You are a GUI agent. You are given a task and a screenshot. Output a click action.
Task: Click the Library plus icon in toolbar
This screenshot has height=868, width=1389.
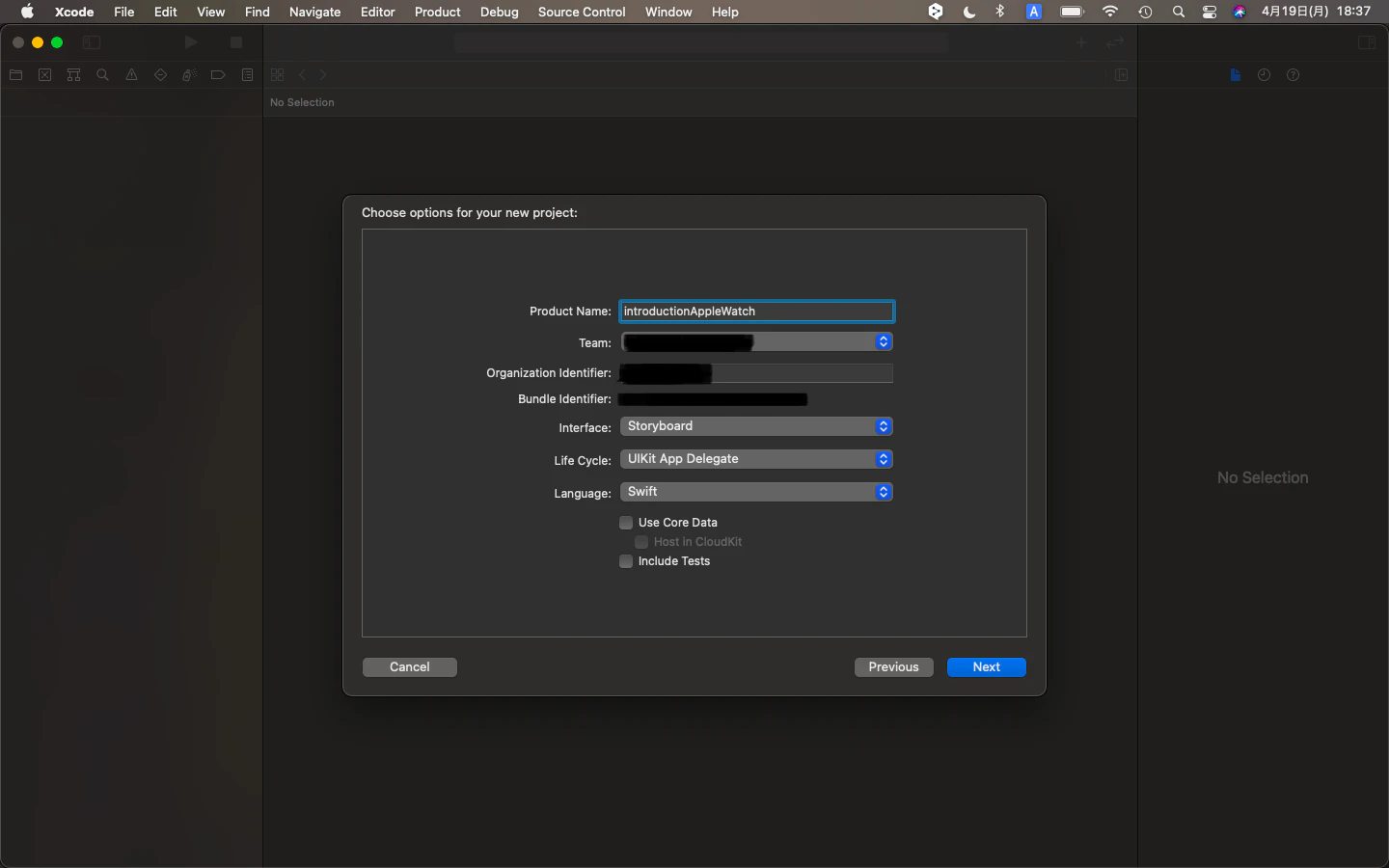[x=1081, y=42]
